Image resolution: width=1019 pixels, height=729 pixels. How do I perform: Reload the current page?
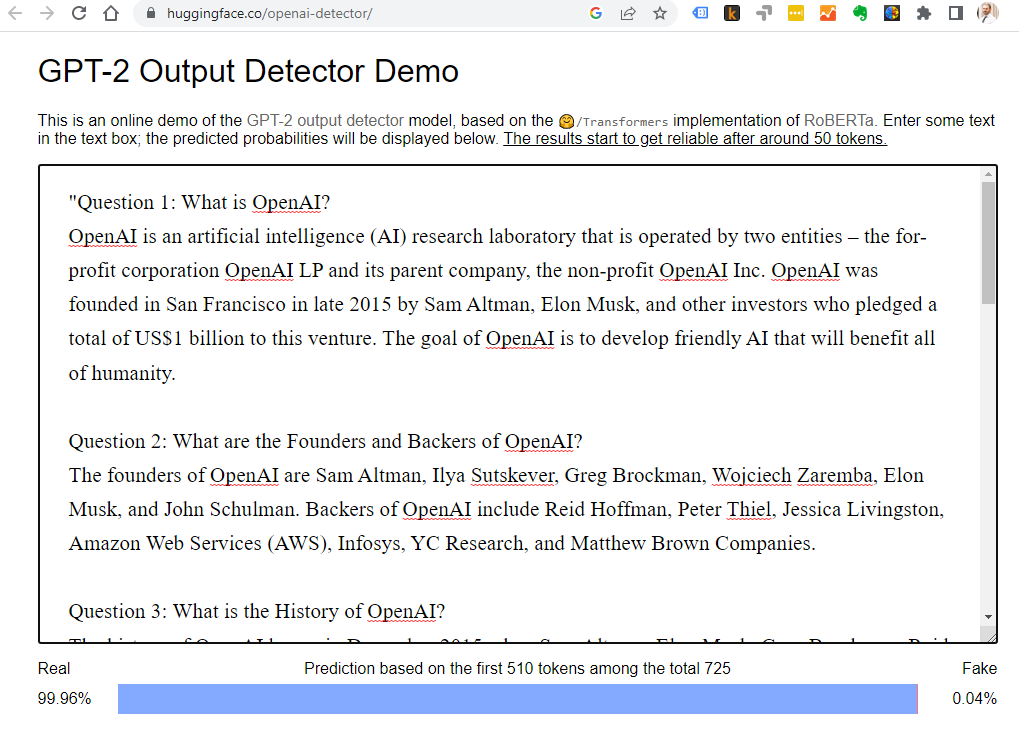point(79,13)
